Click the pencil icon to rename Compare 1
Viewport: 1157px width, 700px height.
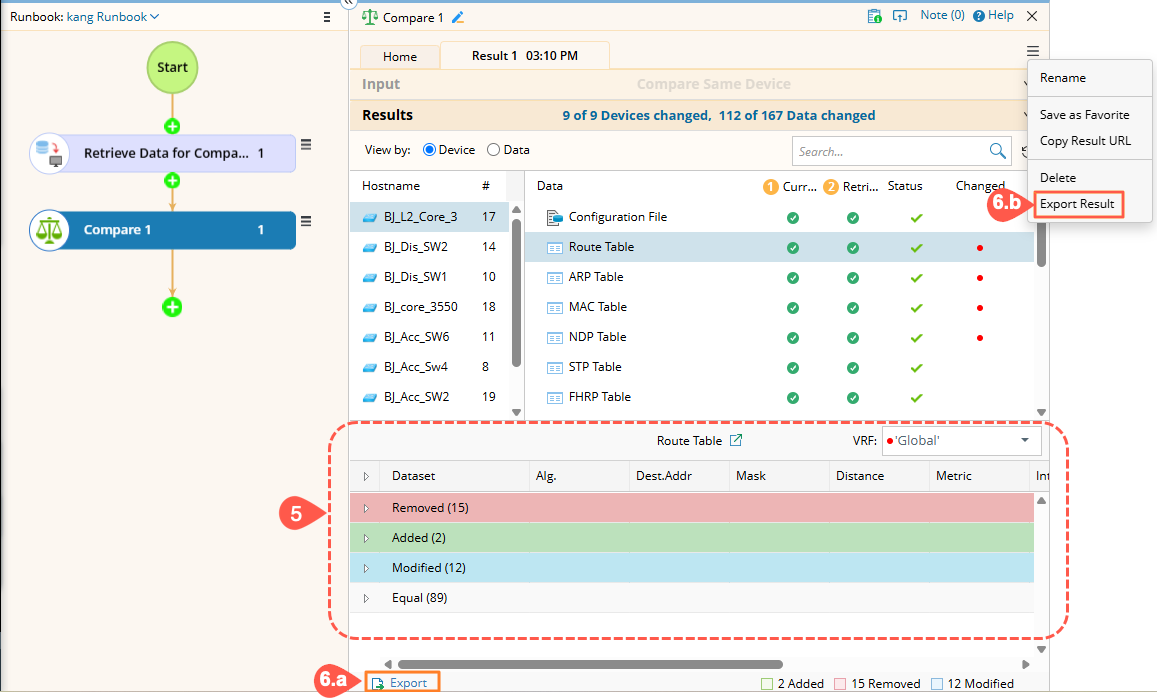tap(459, 17)
